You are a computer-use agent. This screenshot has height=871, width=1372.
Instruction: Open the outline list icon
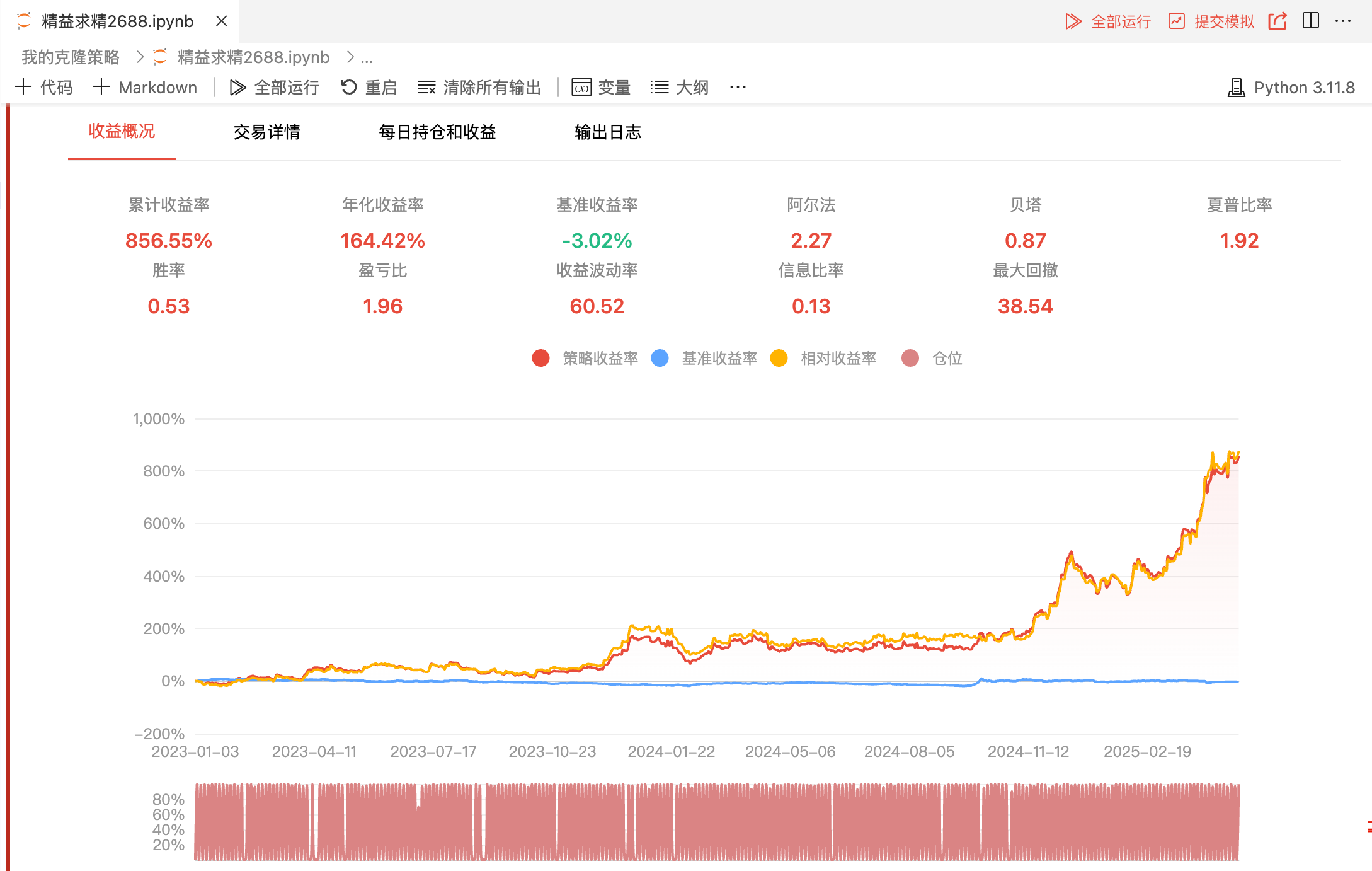click(x=660, y=88)
